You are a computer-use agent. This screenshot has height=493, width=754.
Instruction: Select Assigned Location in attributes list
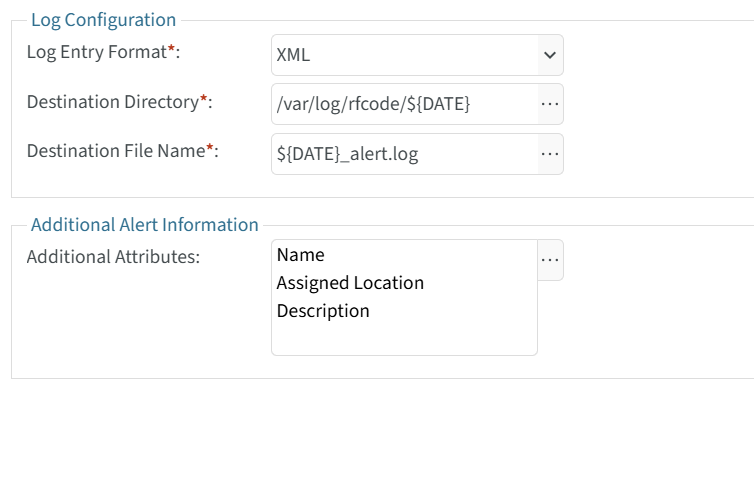(x=350, y=283)
